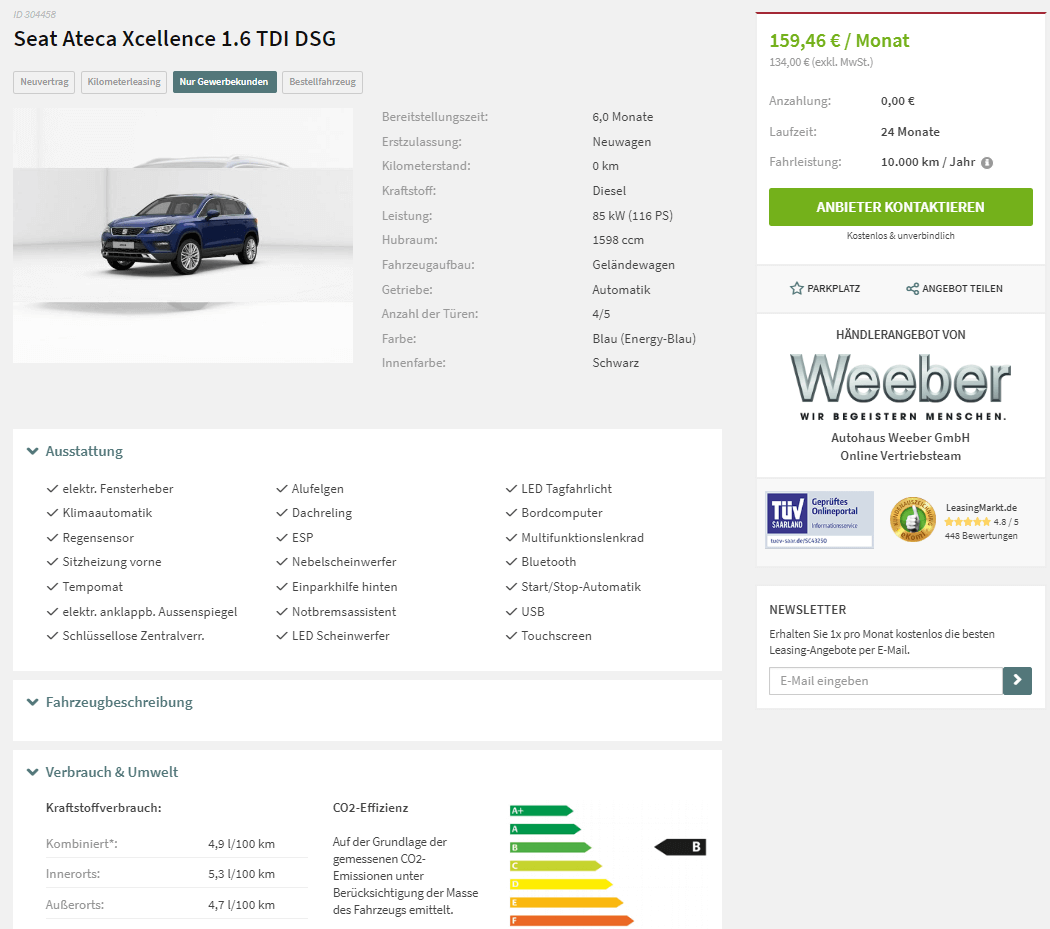Click the Tempomat equipment item
This screenshot has width=1050, height=929.
click(x=92, y=587)
